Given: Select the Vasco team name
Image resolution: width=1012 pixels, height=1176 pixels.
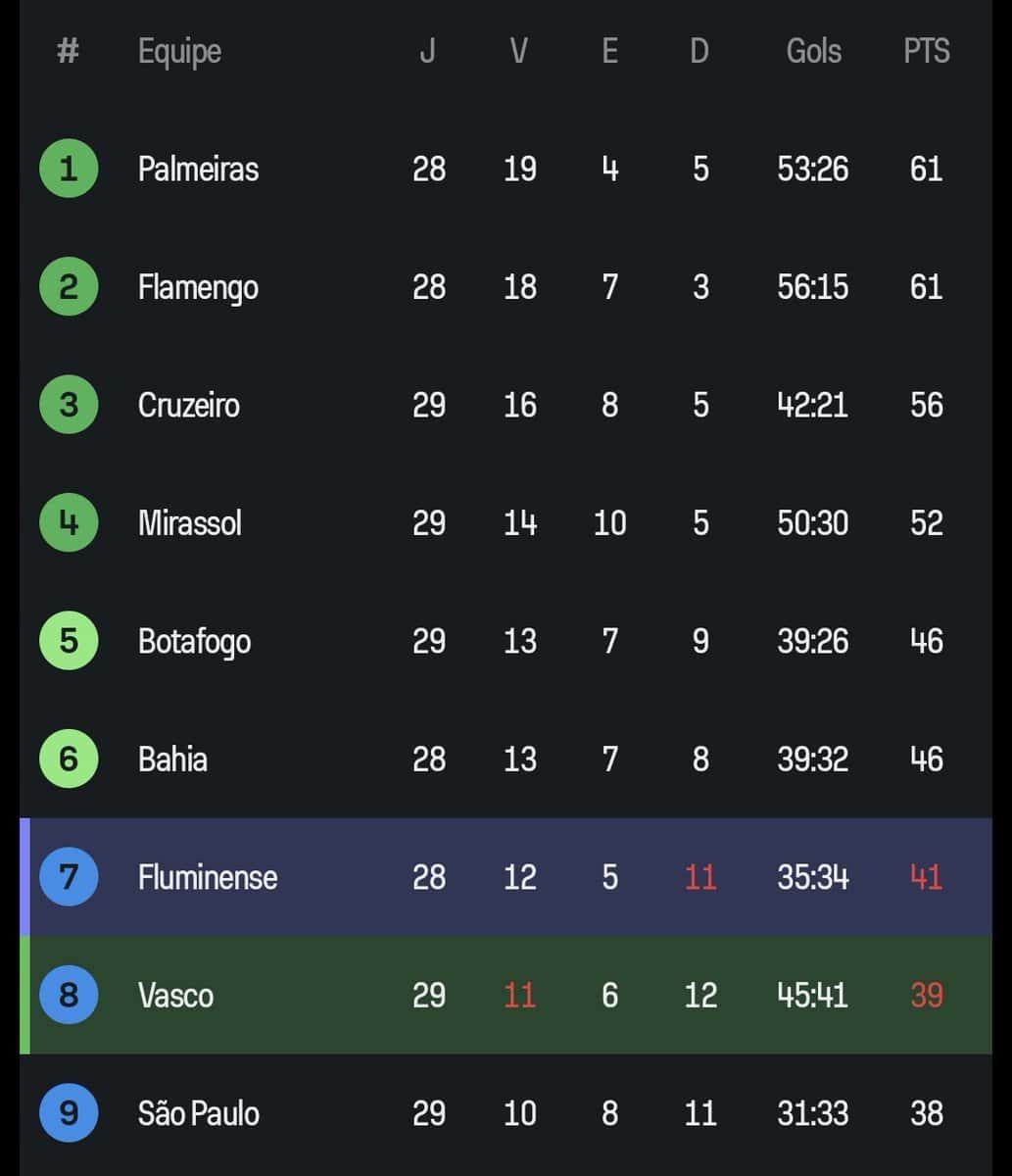Looking at the screenshot, I should tap(176, 996).
